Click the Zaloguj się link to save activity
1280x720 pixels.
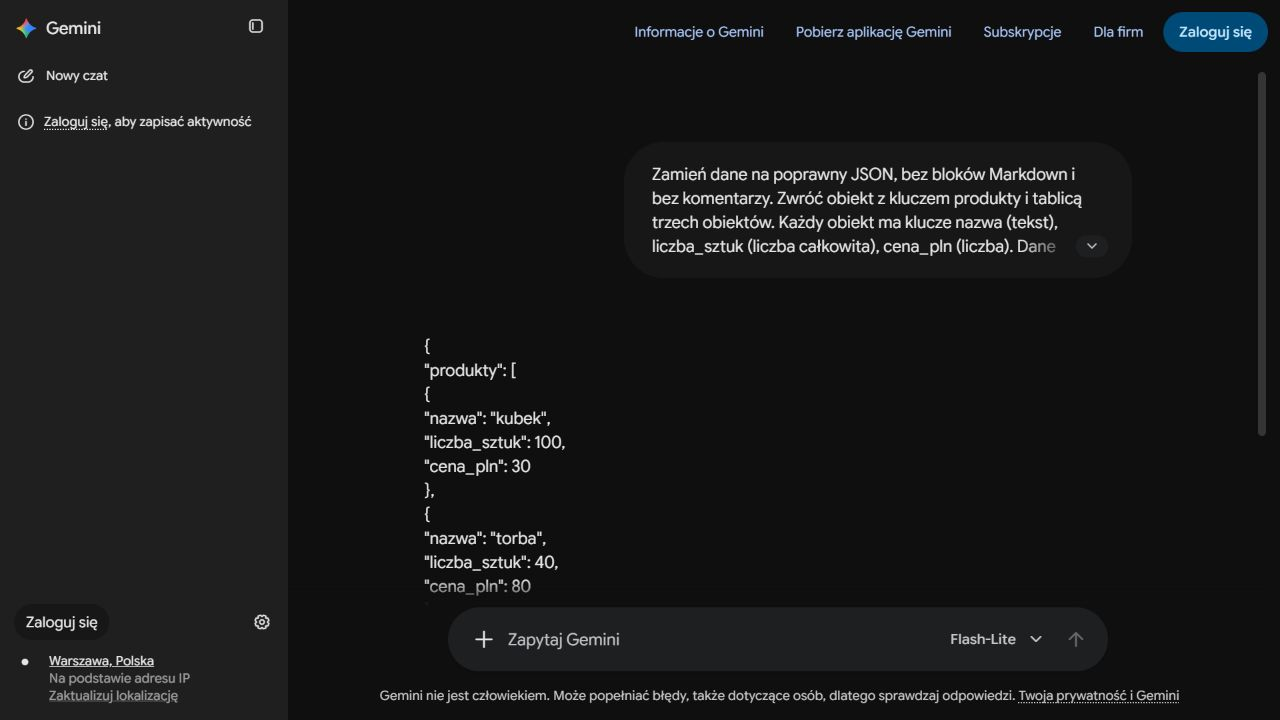coord(76,122)
